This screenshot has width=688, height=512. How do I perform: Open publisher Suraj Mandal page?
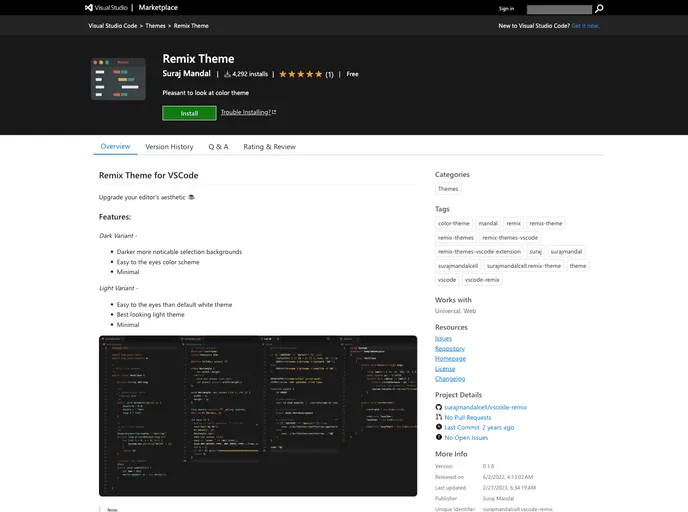pos(186,73)
